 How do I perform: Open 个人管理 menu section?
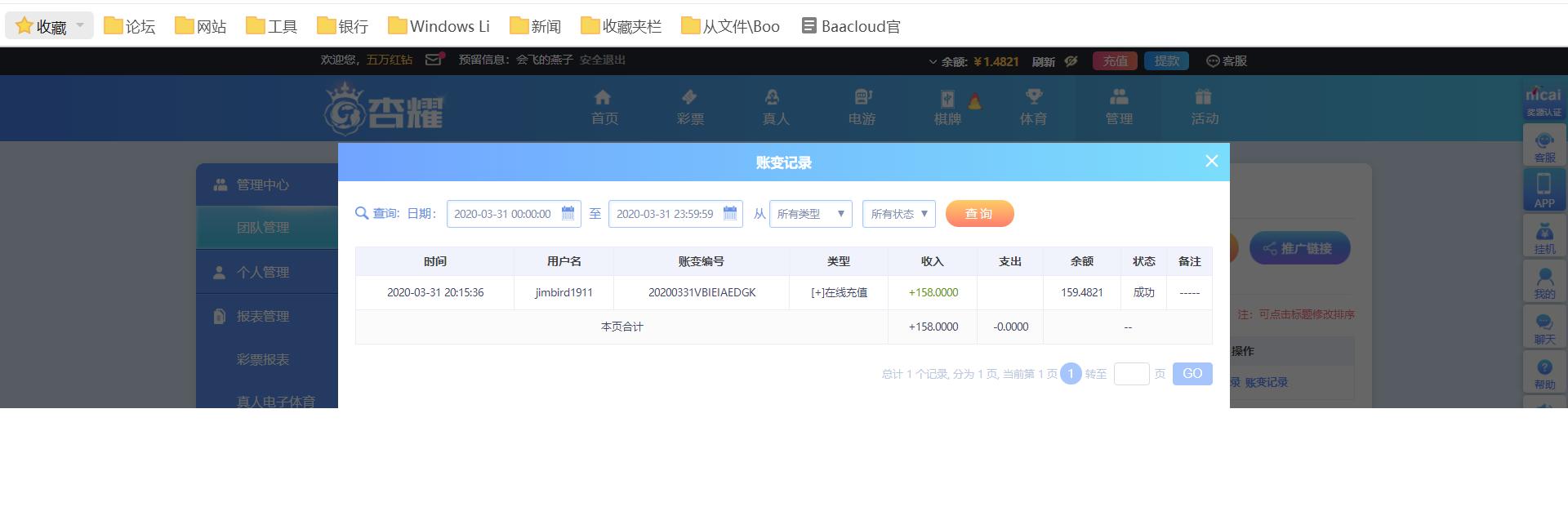[x=263, y=272]
